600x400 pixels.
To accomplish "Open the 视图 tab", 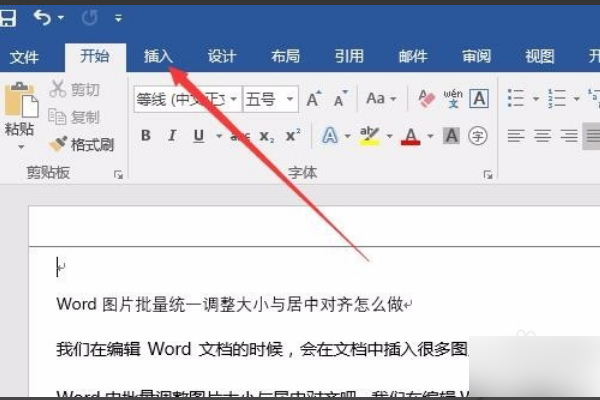I will coord(540,56).
